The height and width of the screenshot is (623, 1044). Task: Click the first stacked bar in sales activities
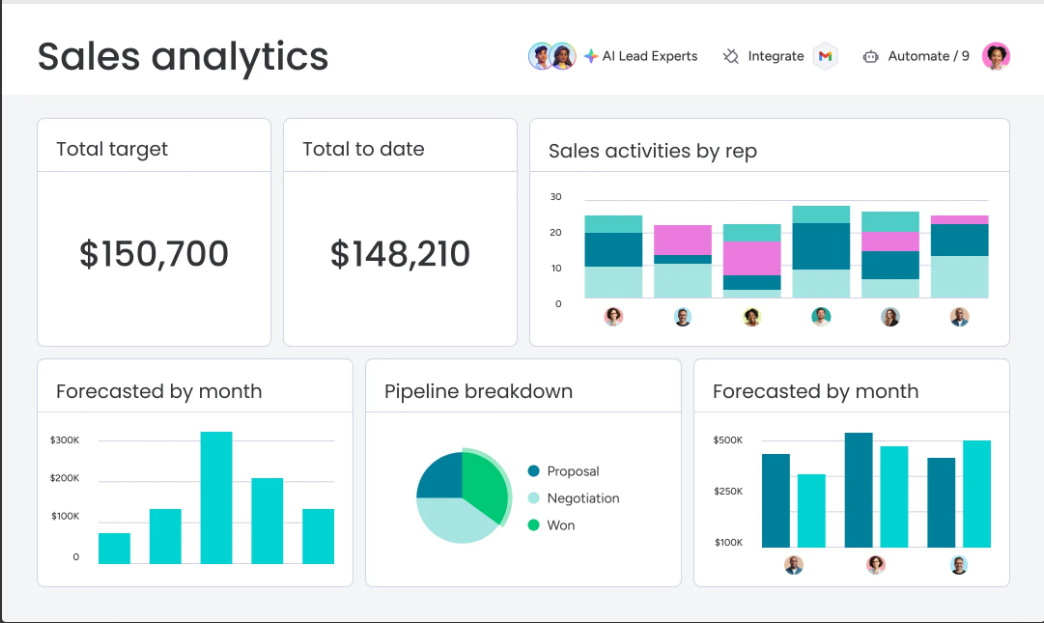pyautogui.click(x=613, y=256)
